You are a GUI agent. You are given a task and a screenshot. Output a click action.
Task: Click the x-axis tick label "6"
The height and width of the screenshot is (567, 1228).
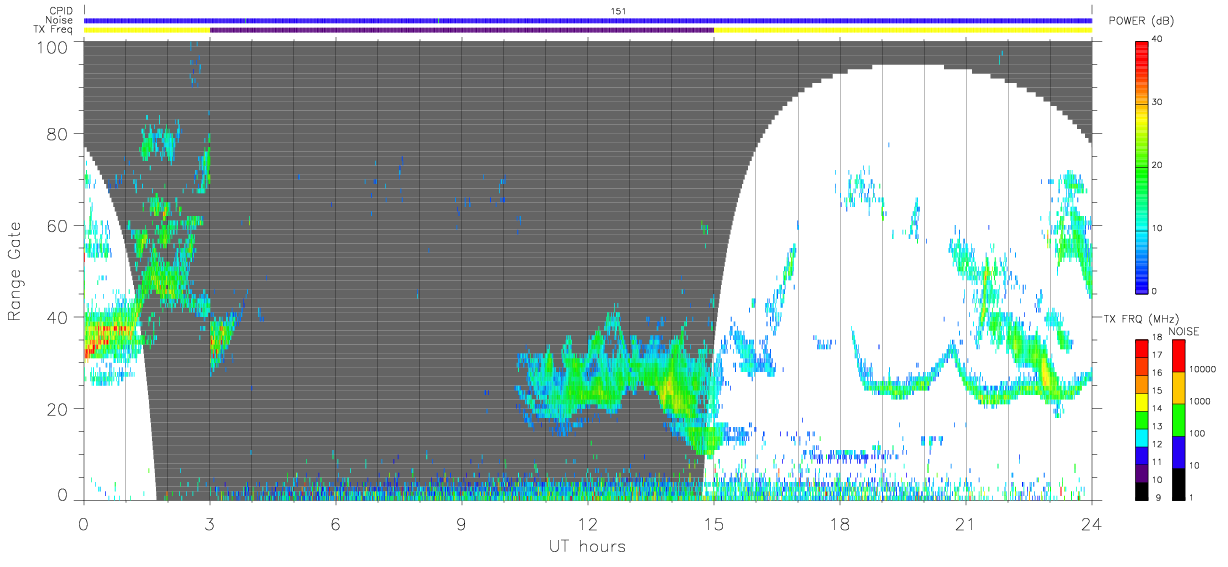pyautogui.click(x=335, y=522)
